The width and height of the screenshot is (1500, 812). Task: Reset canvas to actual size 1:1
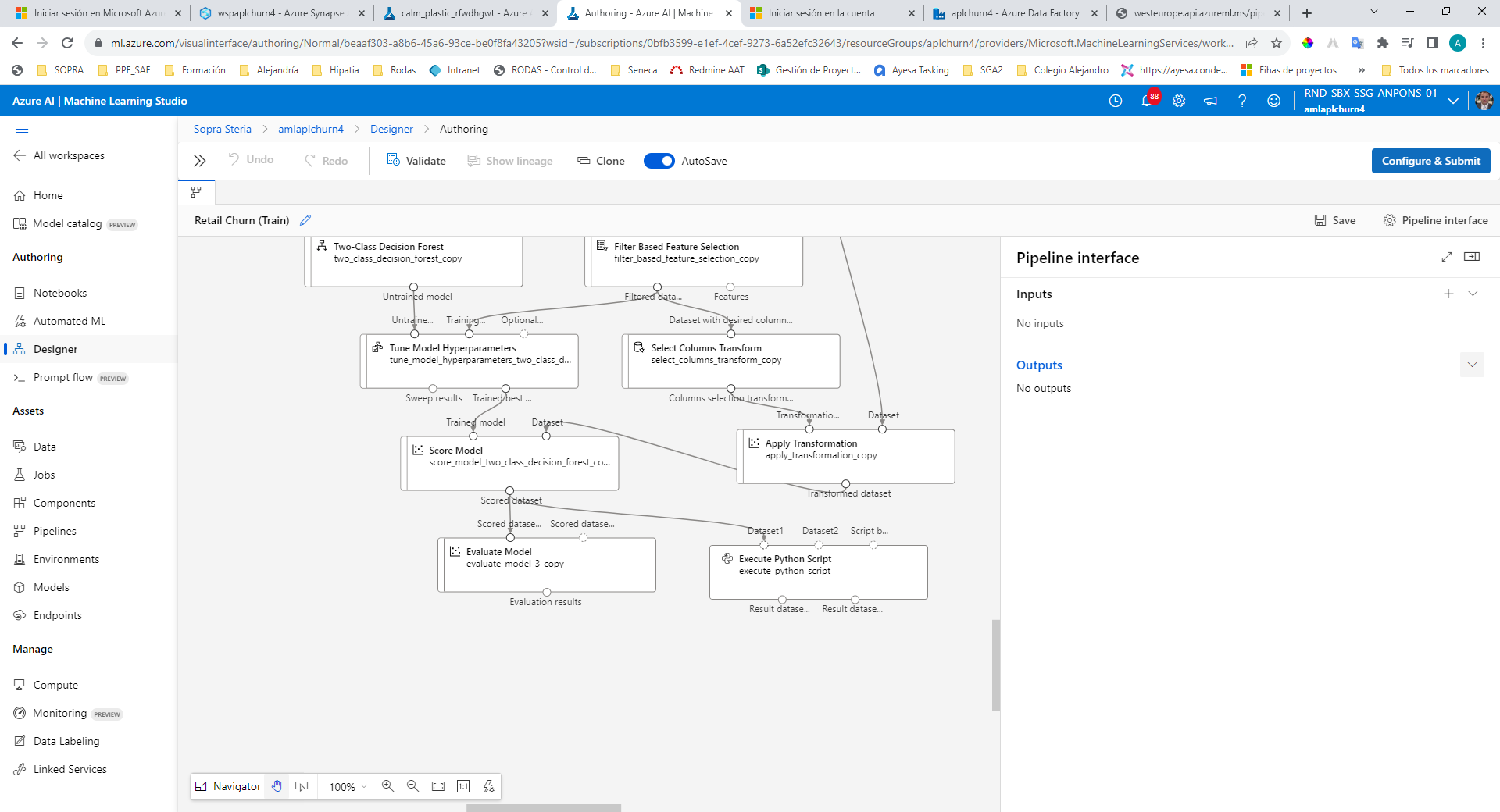pos(463,786)
